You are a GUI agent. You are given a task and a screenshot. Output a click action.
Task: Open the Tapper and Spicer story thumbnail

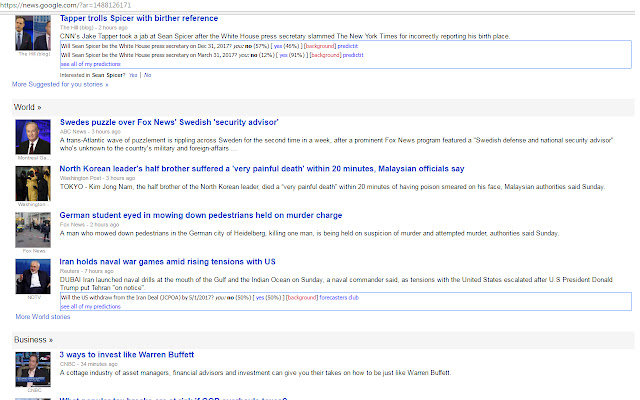(x=33, y=33)
